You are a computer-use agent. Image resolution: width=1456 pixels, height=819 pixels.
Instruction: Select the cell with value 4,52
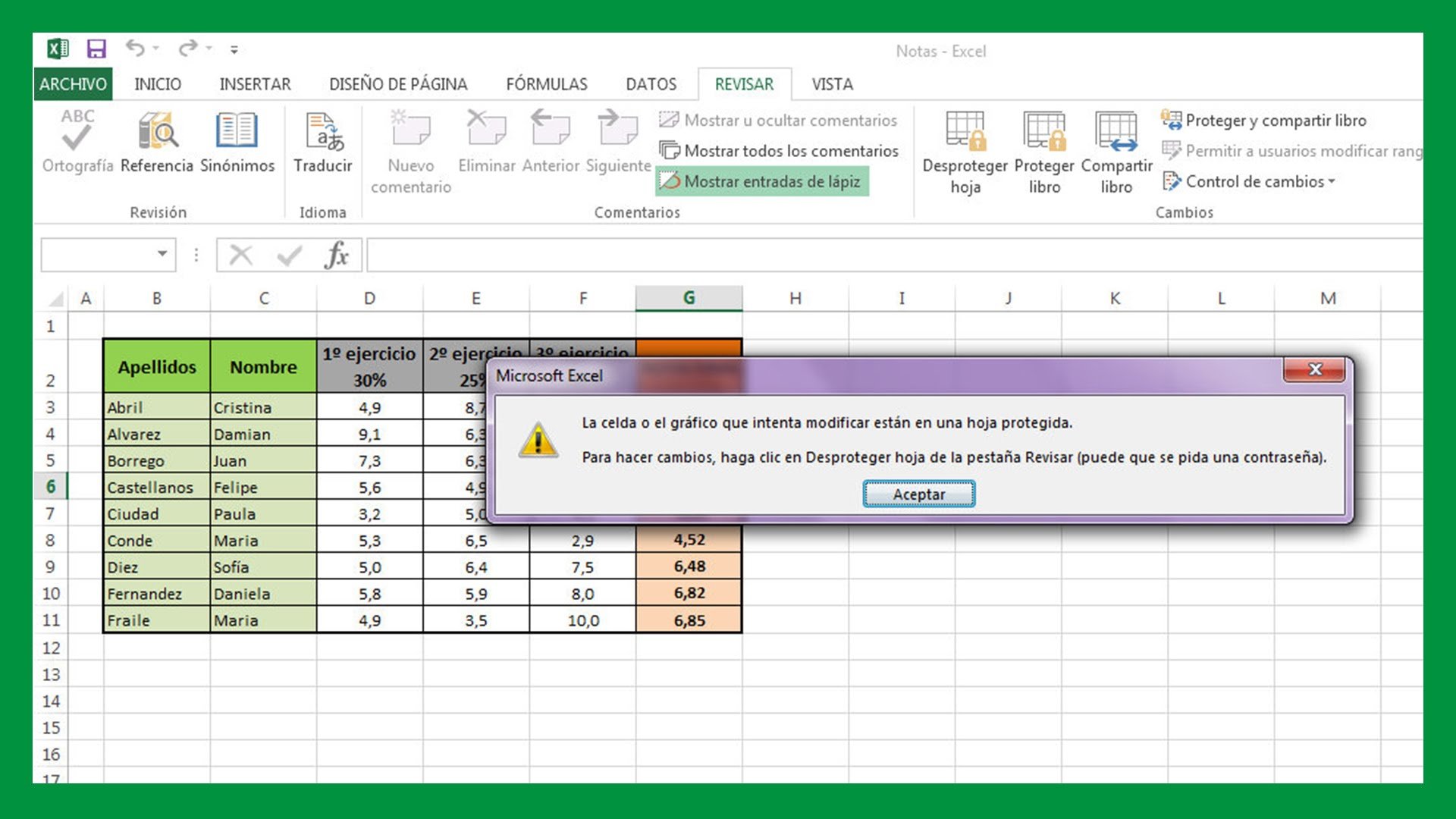[689, 540]
